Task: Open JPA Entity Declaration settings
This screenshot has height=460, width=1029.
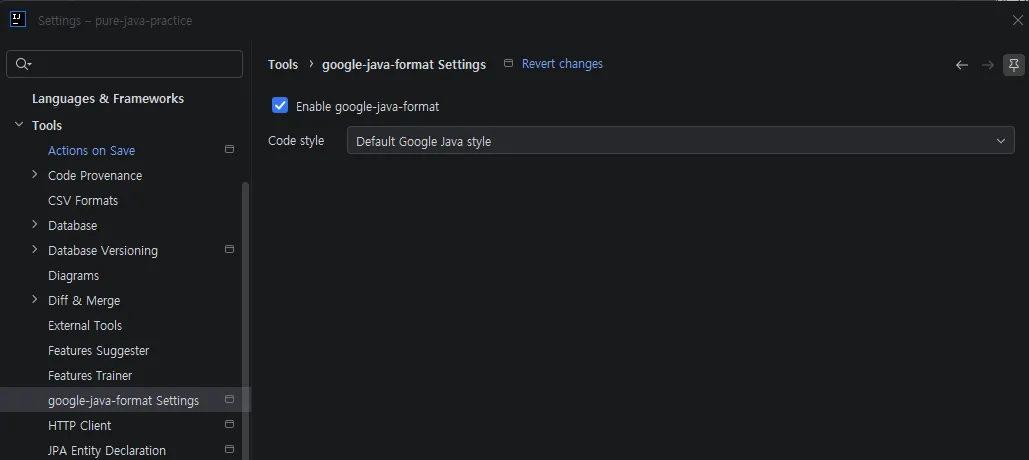Action: point(106,450)
